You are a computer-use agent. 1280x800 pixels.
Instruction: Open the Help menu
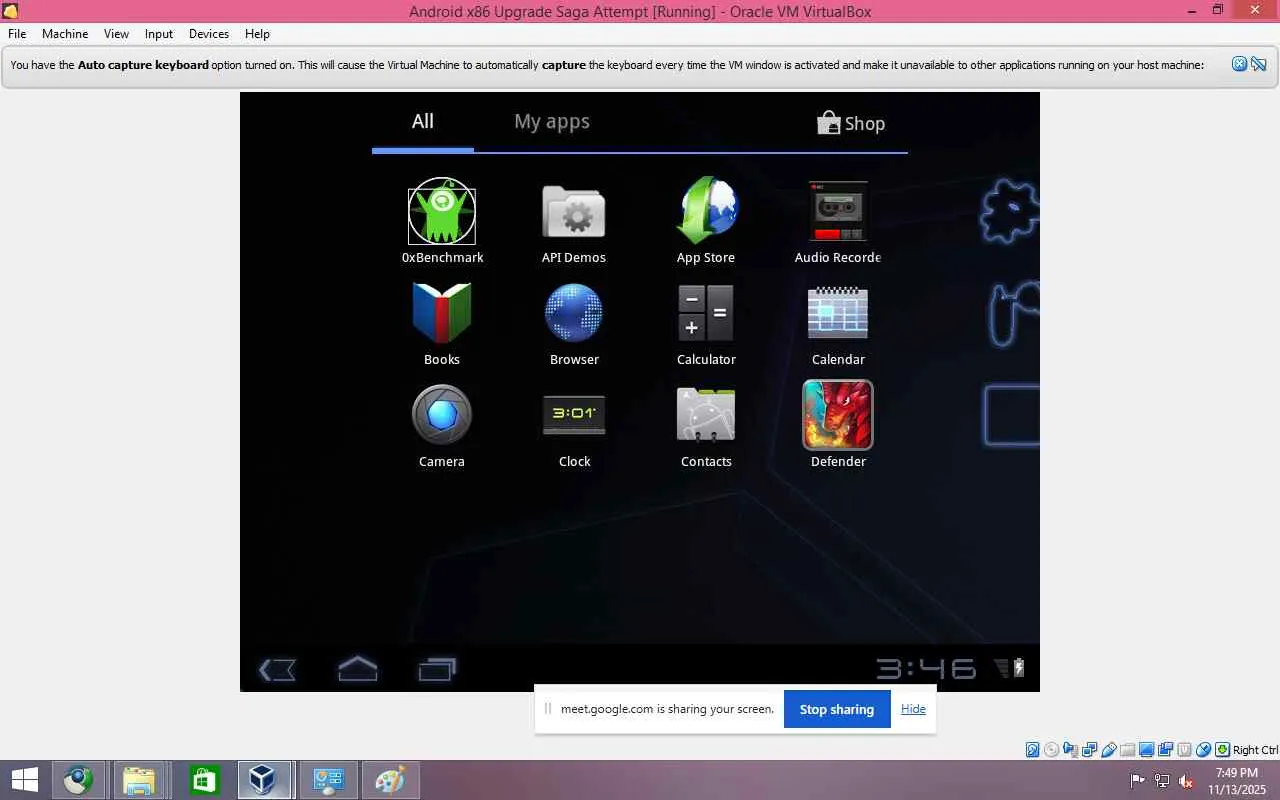click(x=257, y=33)
